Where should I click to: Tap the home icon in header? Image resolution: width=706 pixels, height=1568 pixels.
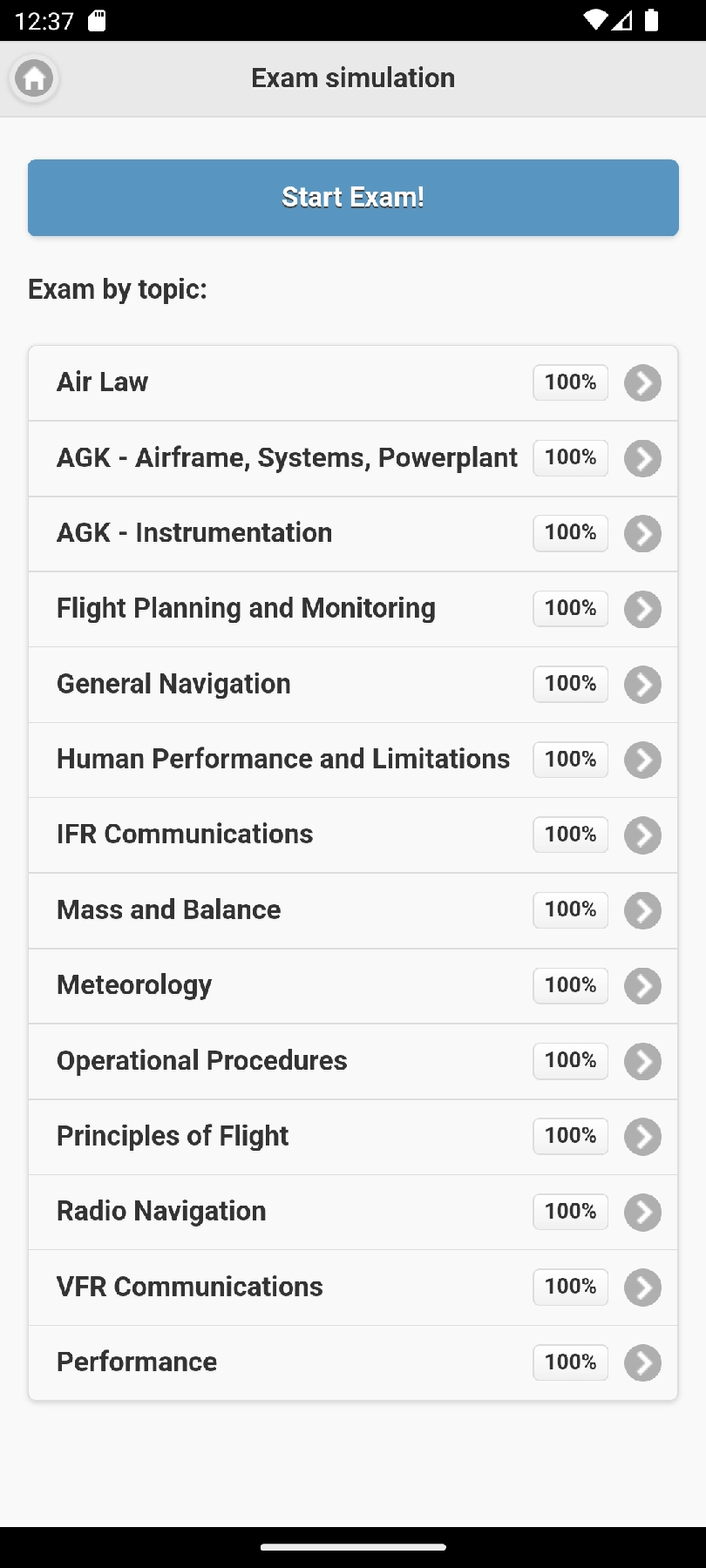[x=34, y=79]
